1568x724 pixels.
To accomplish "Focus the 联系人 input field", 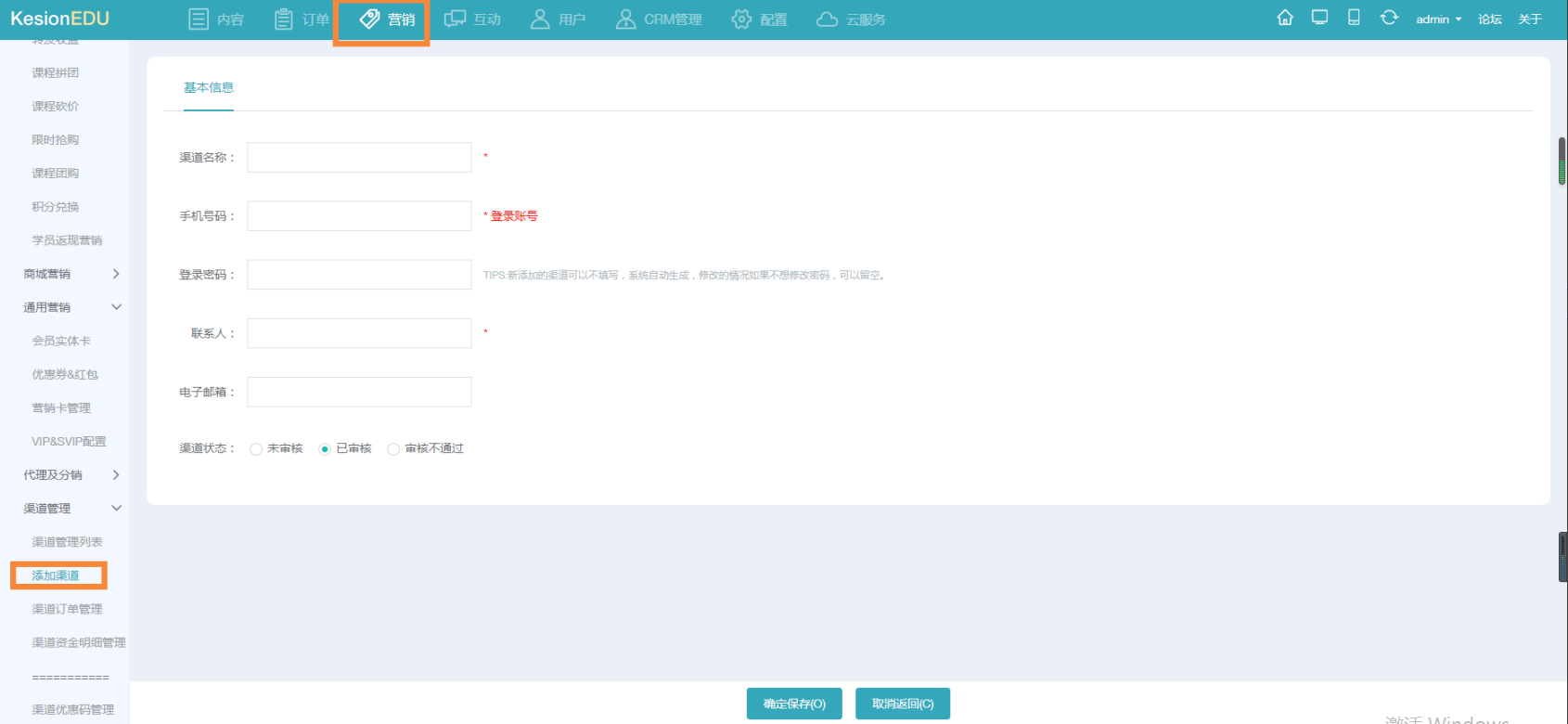I will point(359,333).
